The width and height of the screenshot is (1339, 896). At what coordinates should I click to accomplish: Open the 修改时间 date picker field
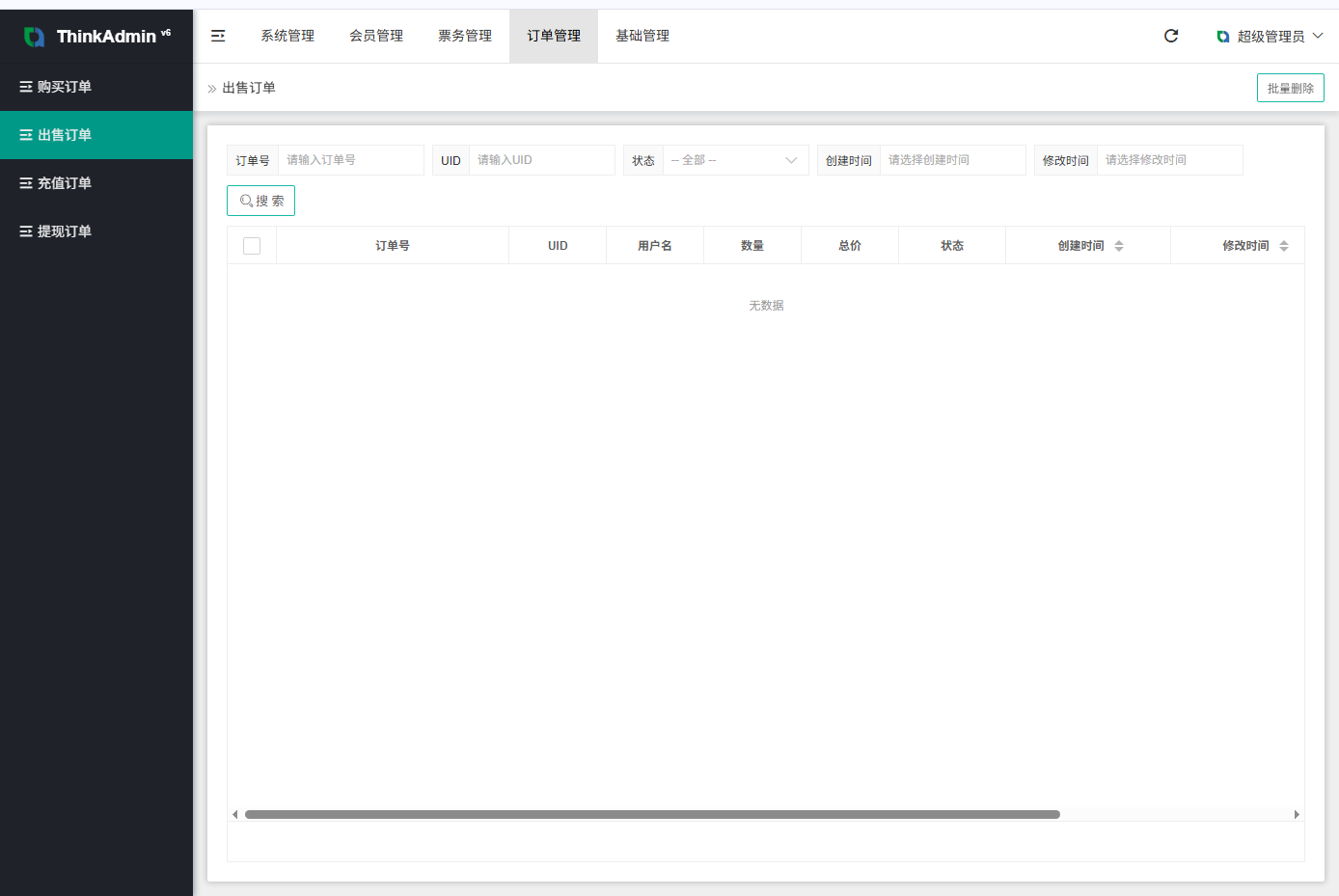(x=1170, y=160)
